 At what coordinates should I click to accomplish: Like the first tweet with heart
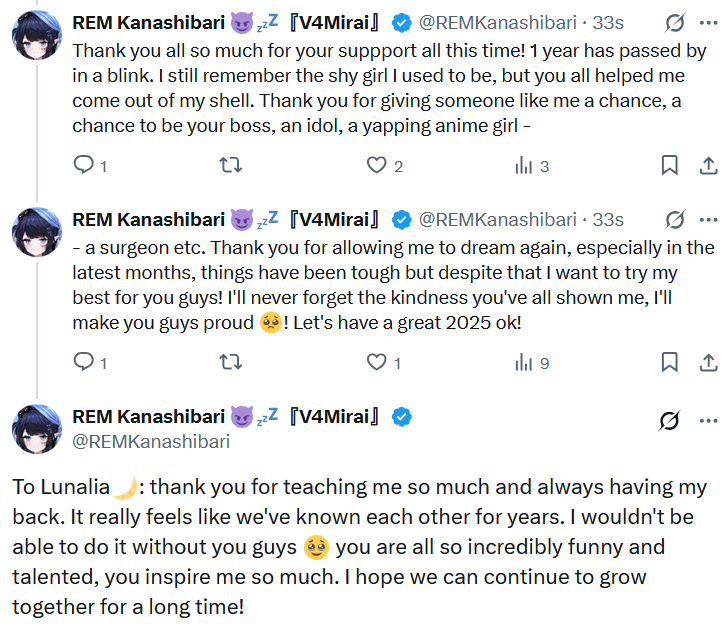click(x=376, y=166)
